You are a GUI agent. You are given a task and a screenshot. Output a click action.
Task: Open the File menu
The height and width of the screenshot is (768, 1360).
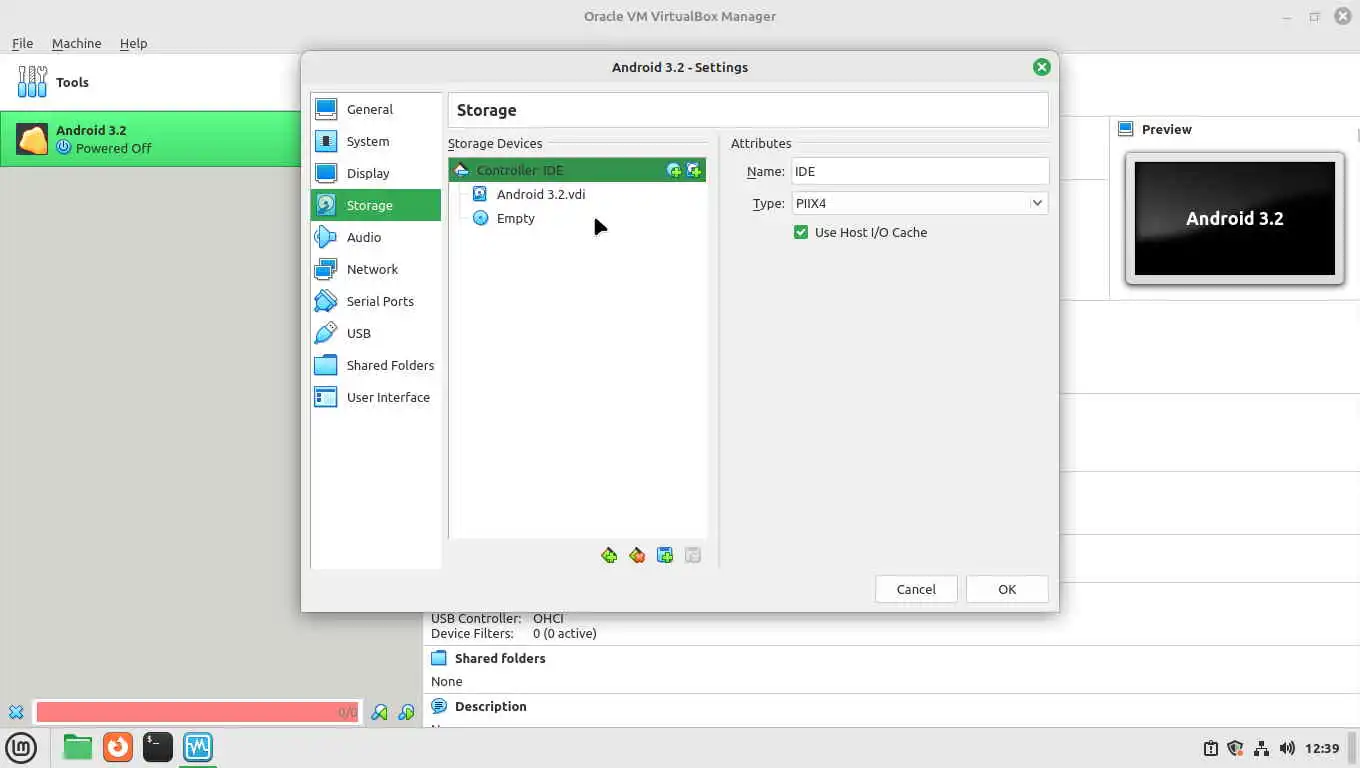coord(23,43)
